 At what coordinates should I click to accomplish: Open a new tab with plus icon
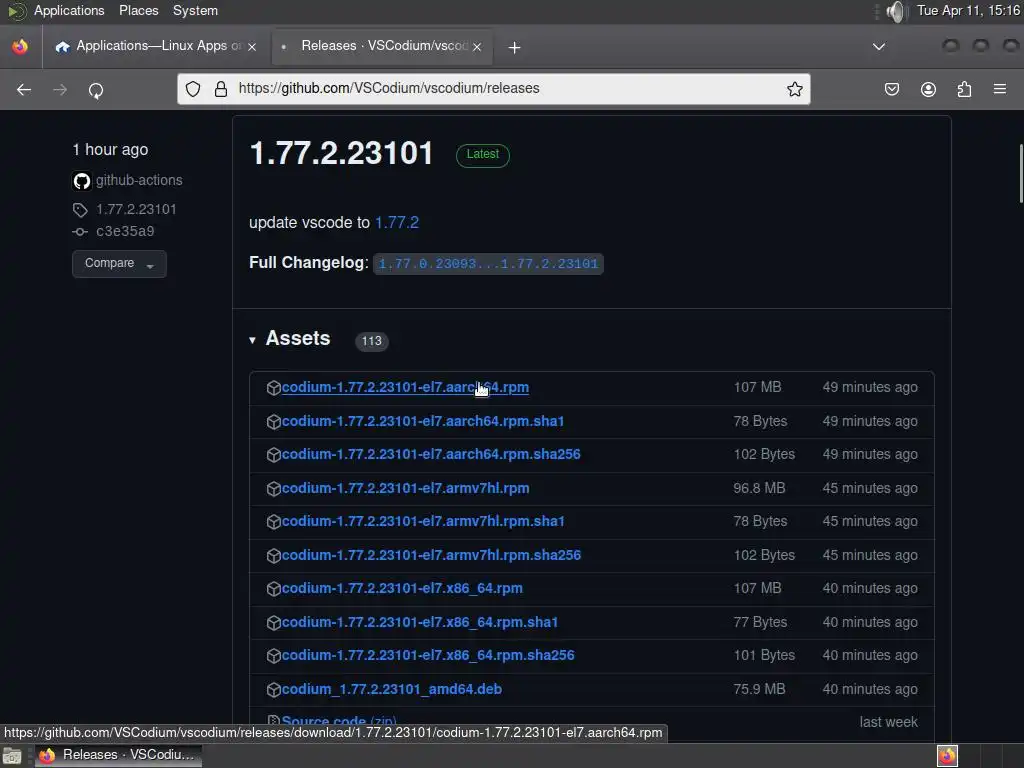click(515, 48)
